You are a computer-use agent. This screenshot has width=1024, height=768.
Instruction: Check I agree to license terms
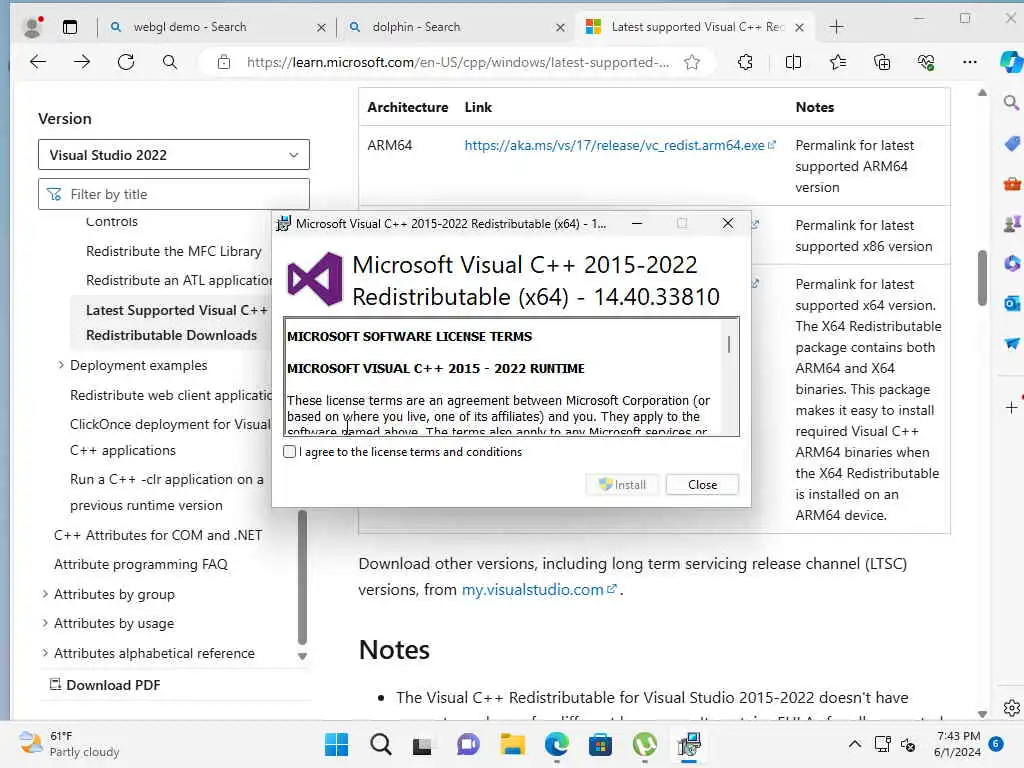[289, 451]
